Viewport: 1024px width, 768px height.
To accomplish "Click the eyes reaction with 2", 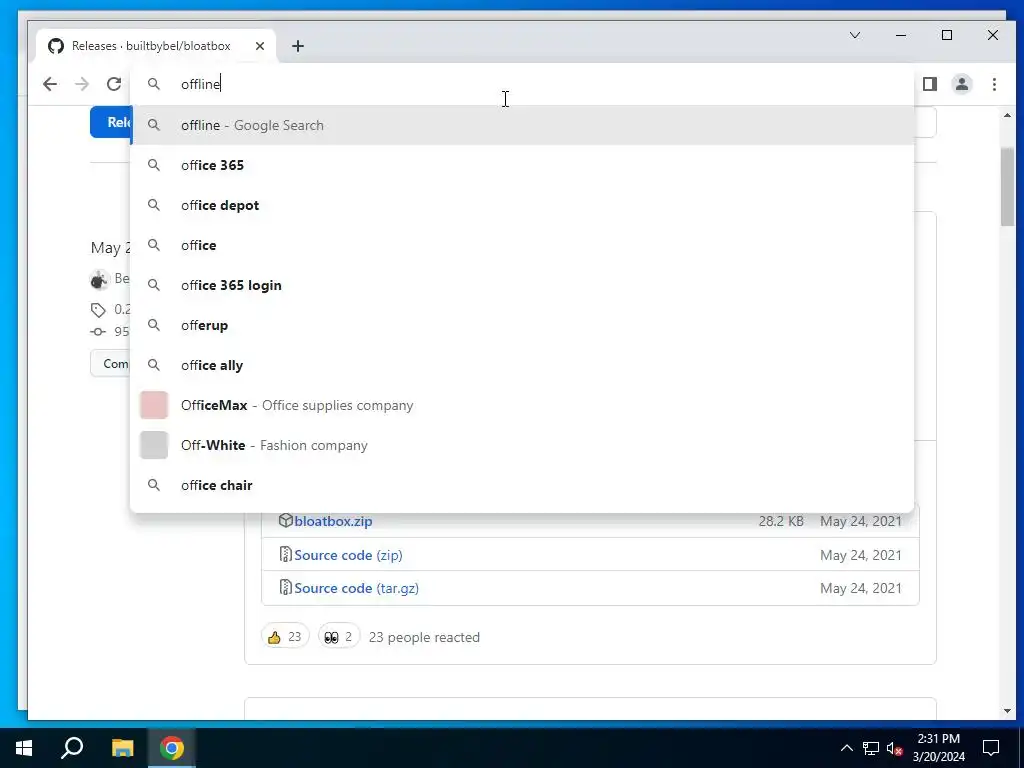I will pos(339,637).
